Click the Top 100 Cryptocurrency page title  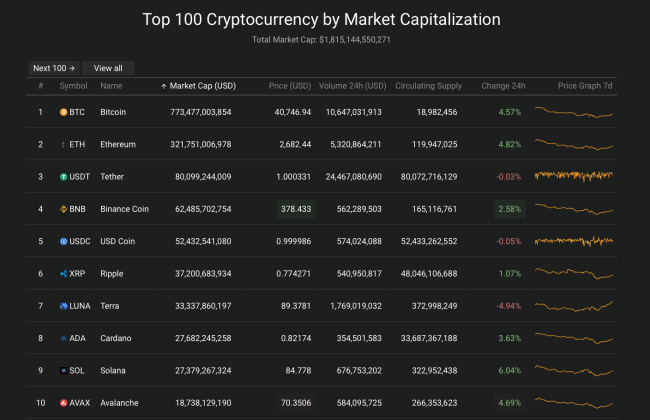click(322, 19)
